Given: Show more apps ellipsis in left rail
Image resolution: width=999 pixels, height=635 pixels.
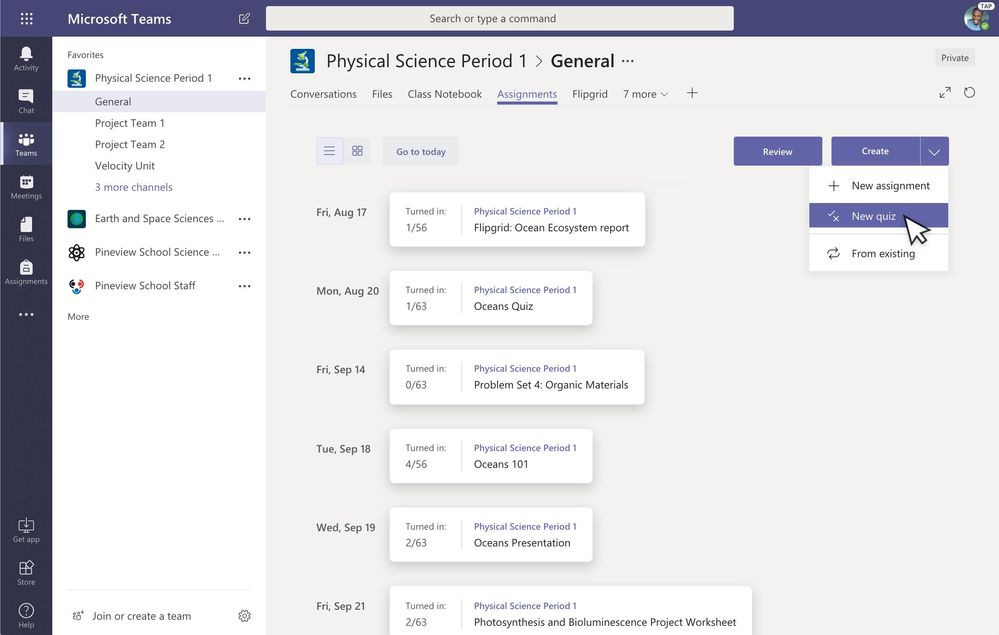Looking at the screenshot, I should (26, 314).
